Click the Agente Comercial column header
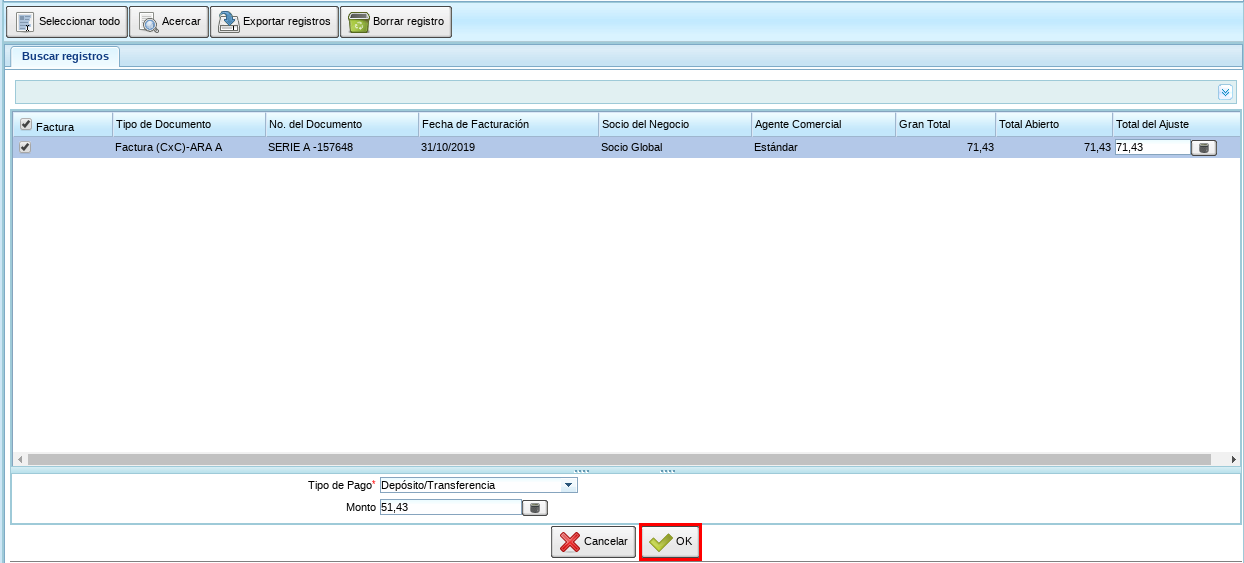 (823, 124)
